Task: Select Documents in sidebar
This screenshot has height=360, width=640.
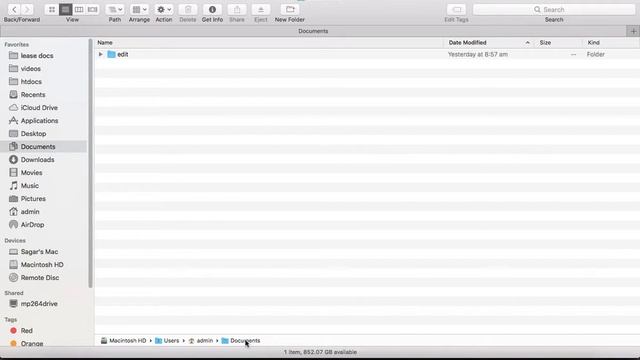Action: (x=38, y=147)
